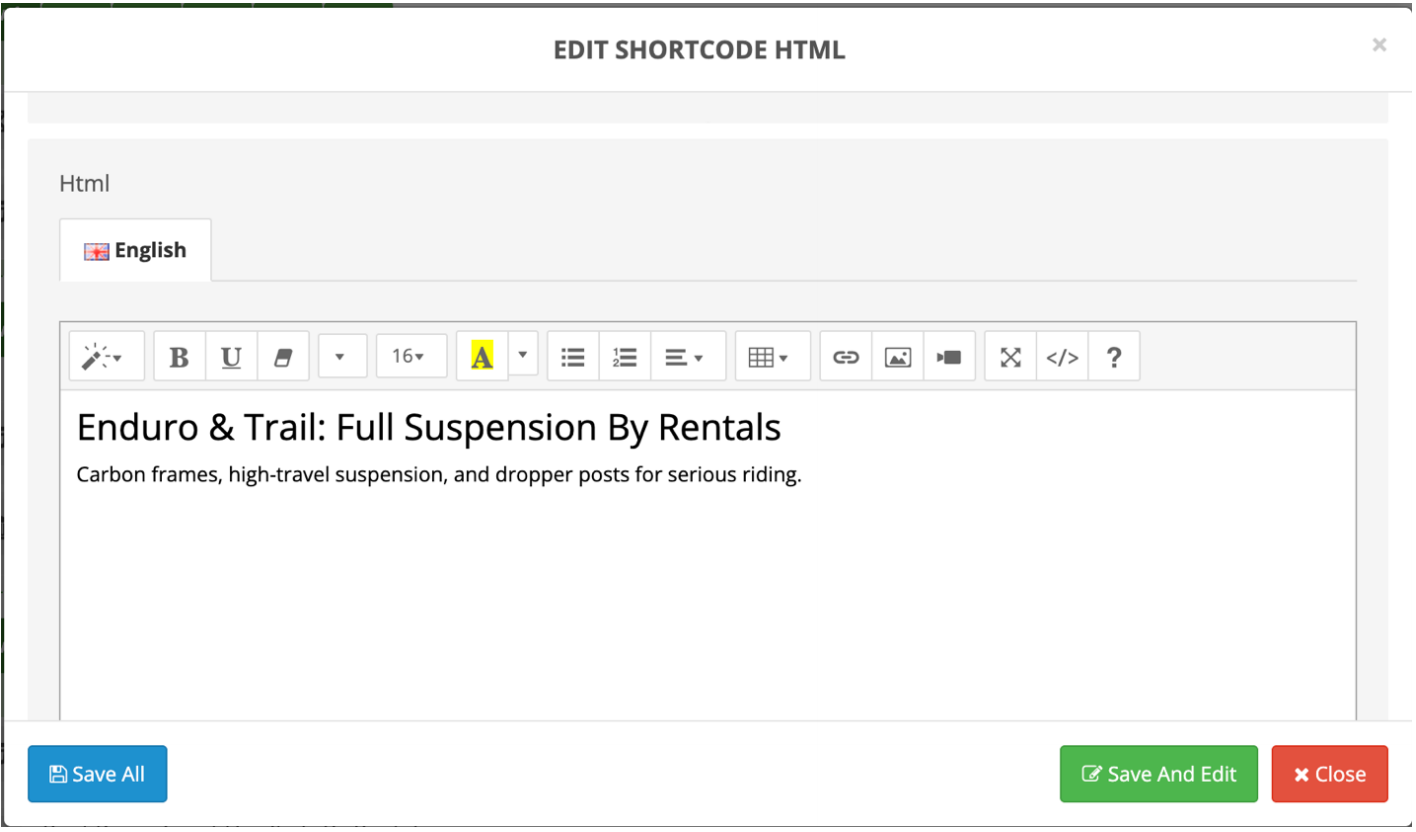
Task: Click the green Save And Edit button
Action: (1158, 774)
